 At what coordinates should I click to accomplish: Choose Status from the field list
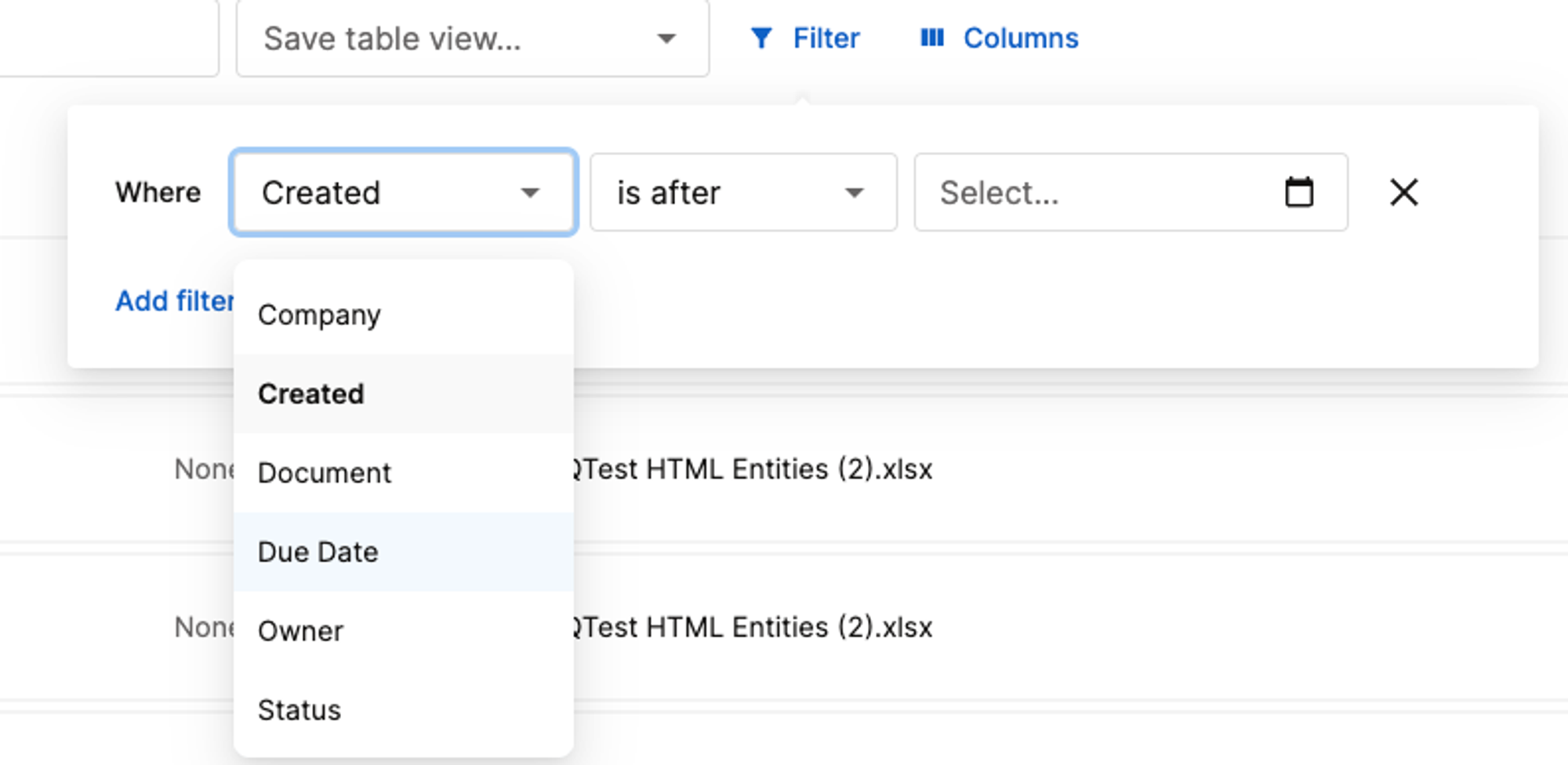coord(404,710)
